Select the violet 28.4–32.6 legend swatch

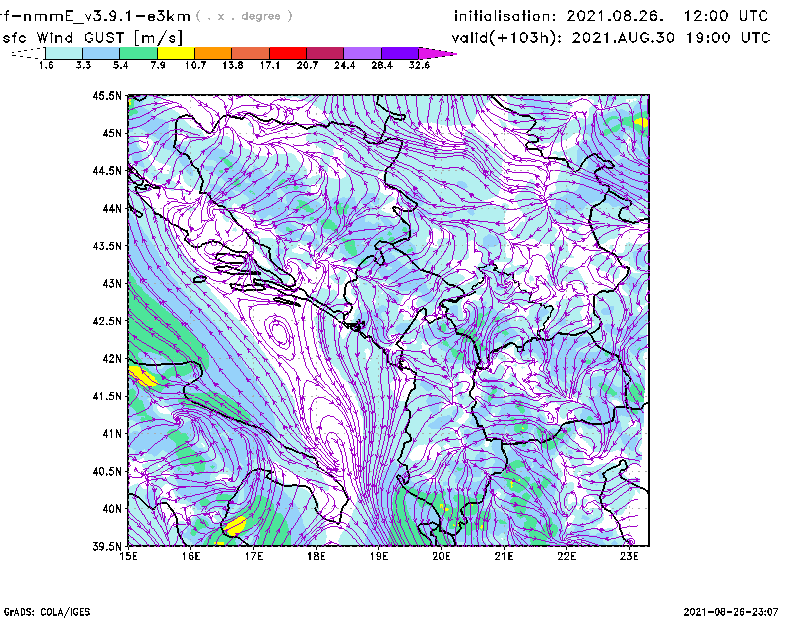(x=400, y=53)
